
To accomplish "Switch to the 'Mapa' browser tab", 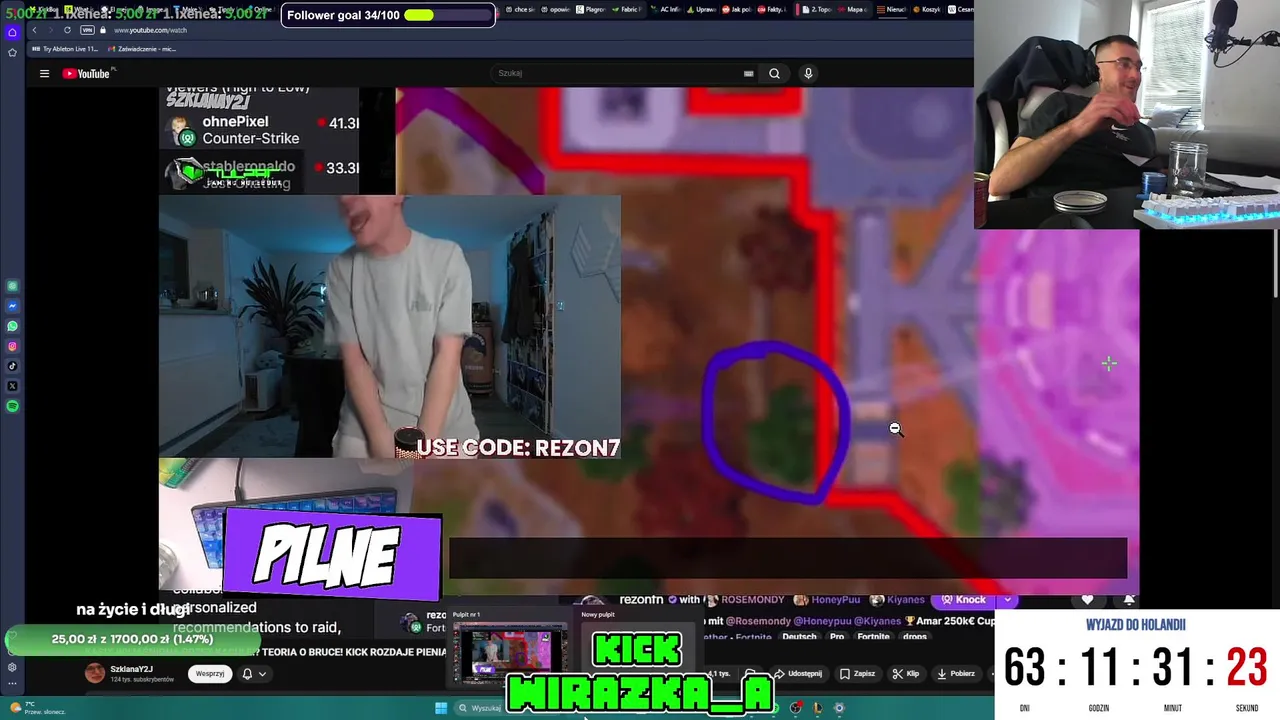I will pyautogui.click(x=853, y=9).
